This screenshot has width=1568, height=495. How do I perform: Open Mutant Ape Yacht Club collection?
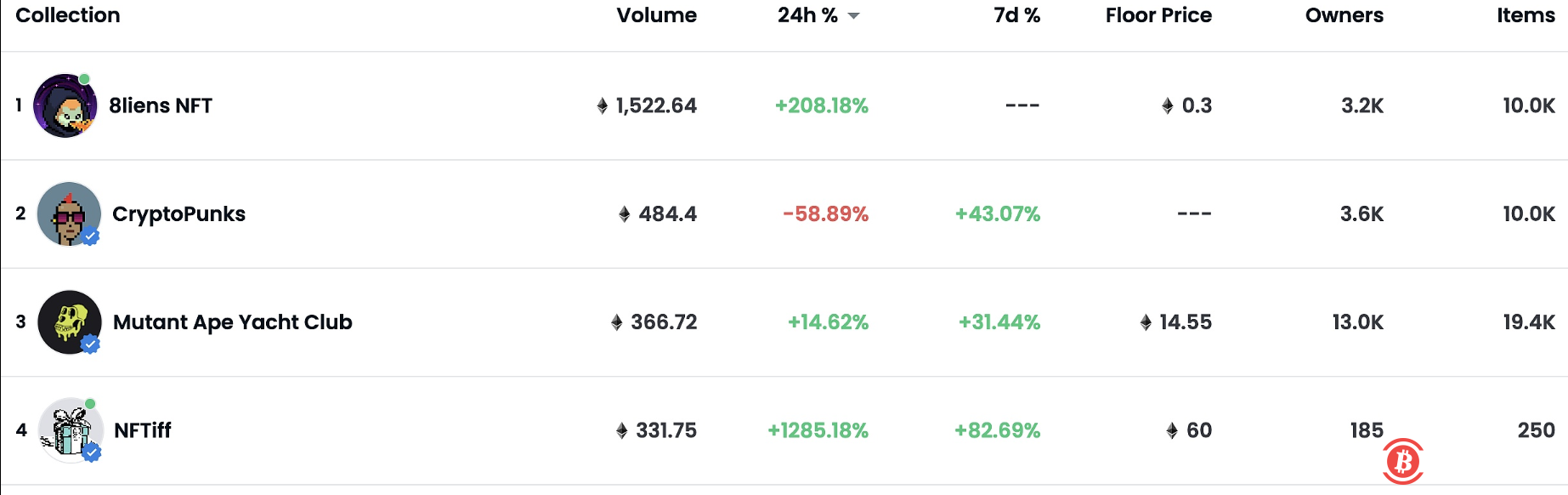click(x=232, y=321)
